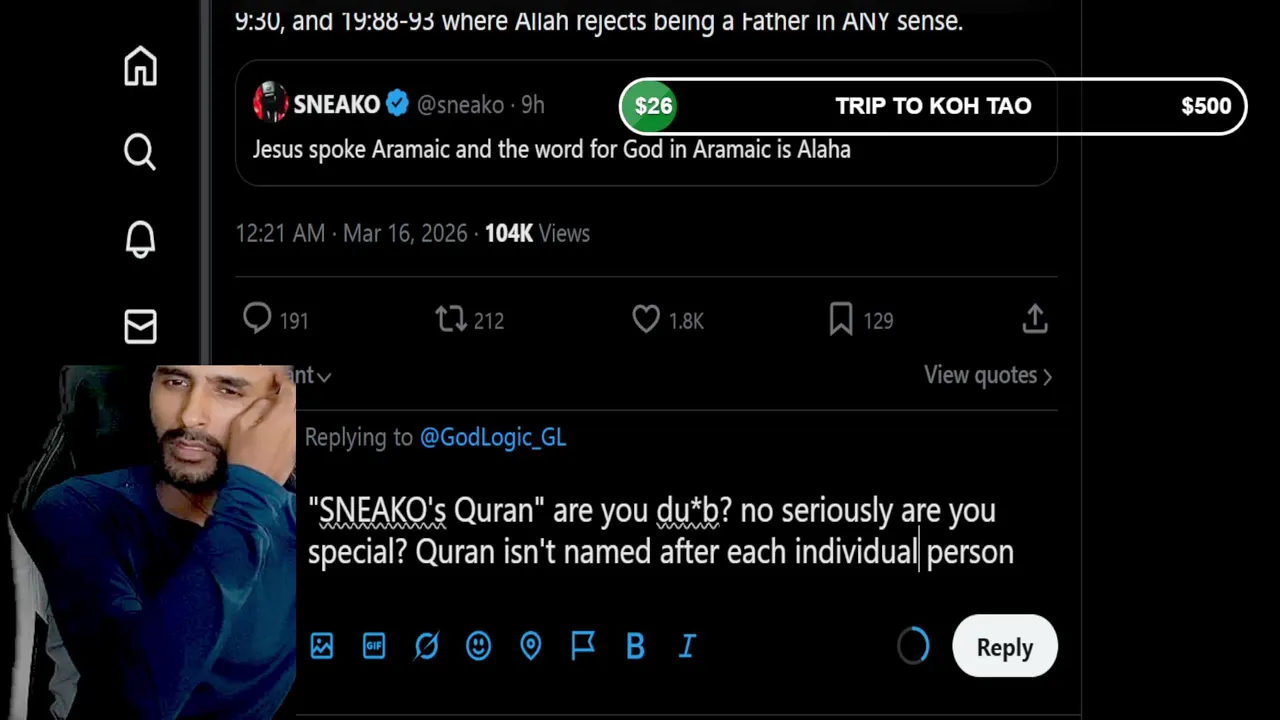
Task: Open the GIF picker in reply toolbar
Action: 374,646
